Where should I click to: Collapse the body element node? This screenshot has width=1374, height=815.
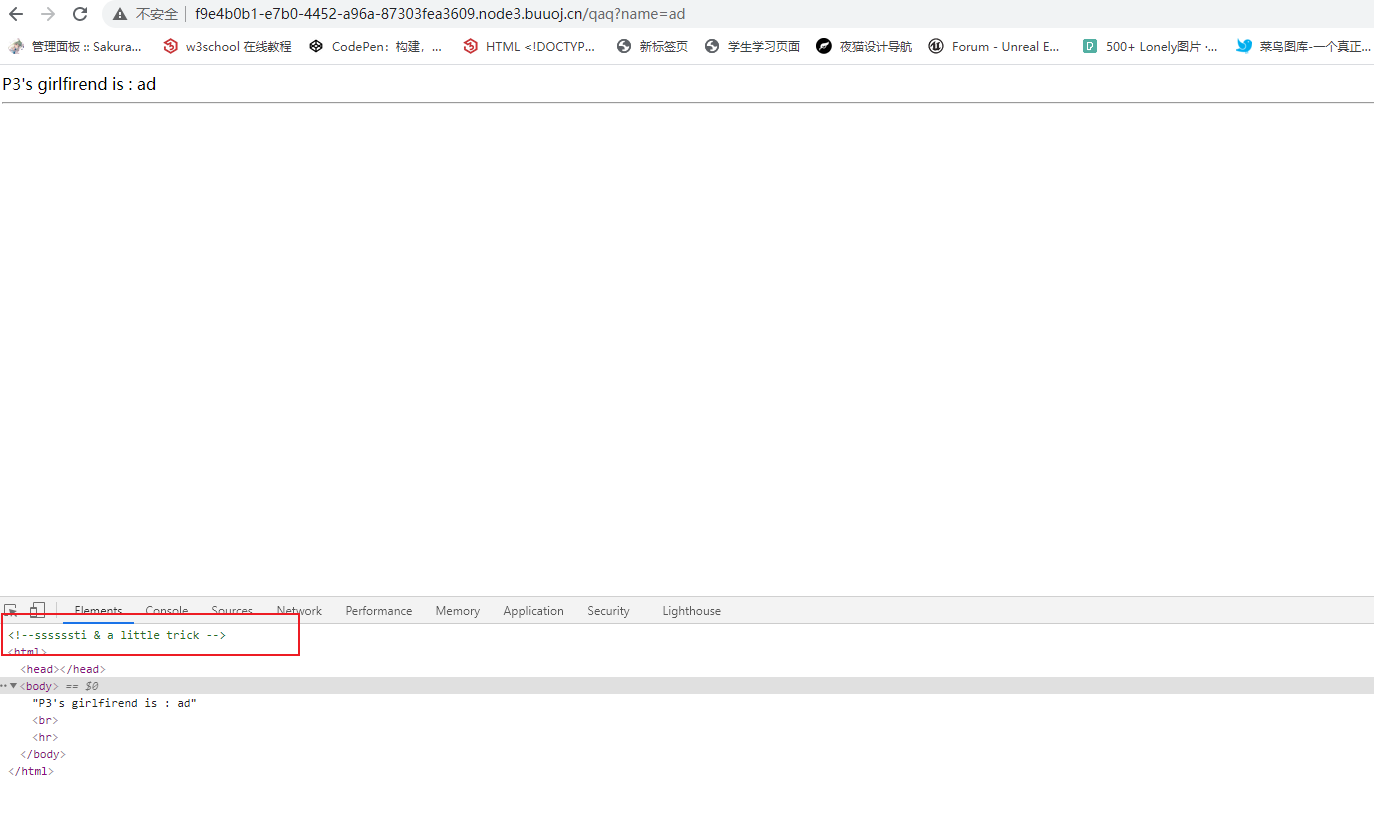(14, 686)
